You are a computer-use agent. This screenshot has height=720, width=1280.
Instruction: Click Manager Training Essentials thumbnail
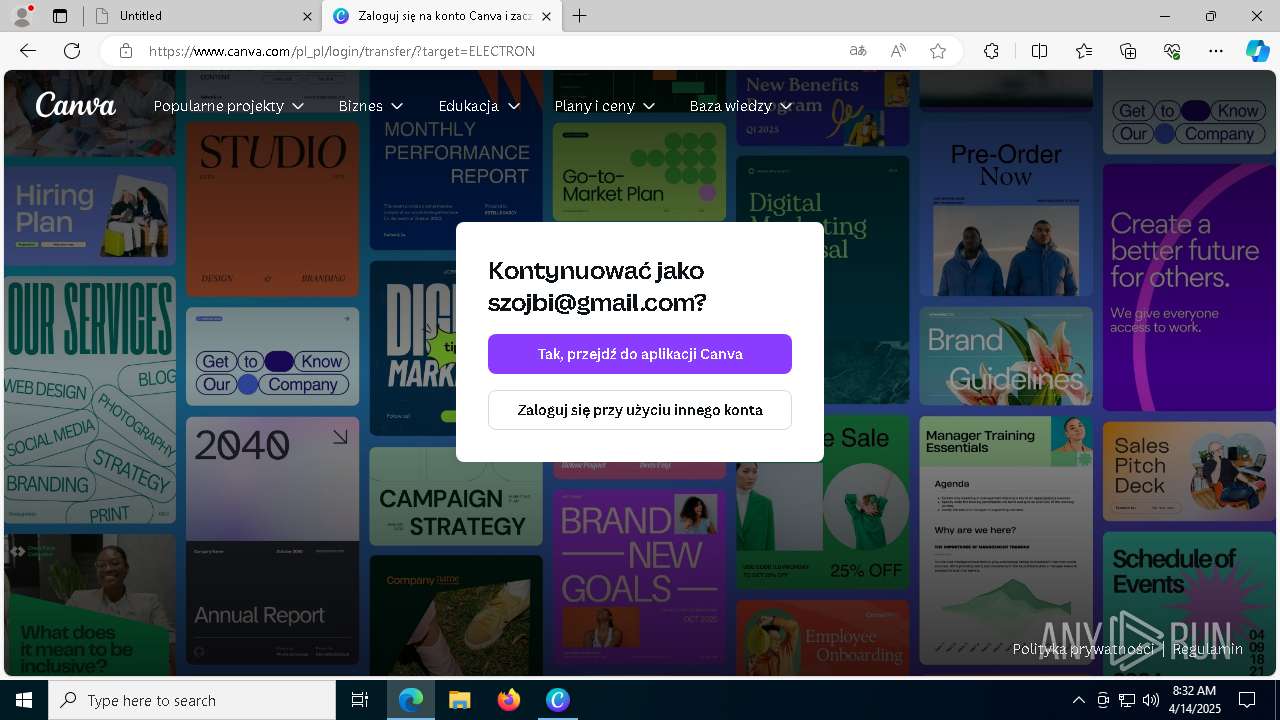coord(1006,540)
